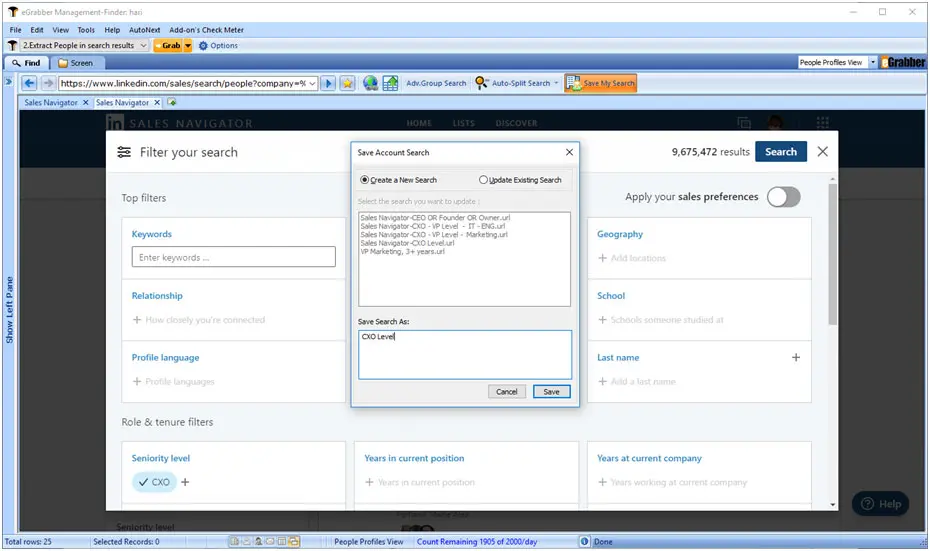Open the Edit menu

(x=37, y=30)
